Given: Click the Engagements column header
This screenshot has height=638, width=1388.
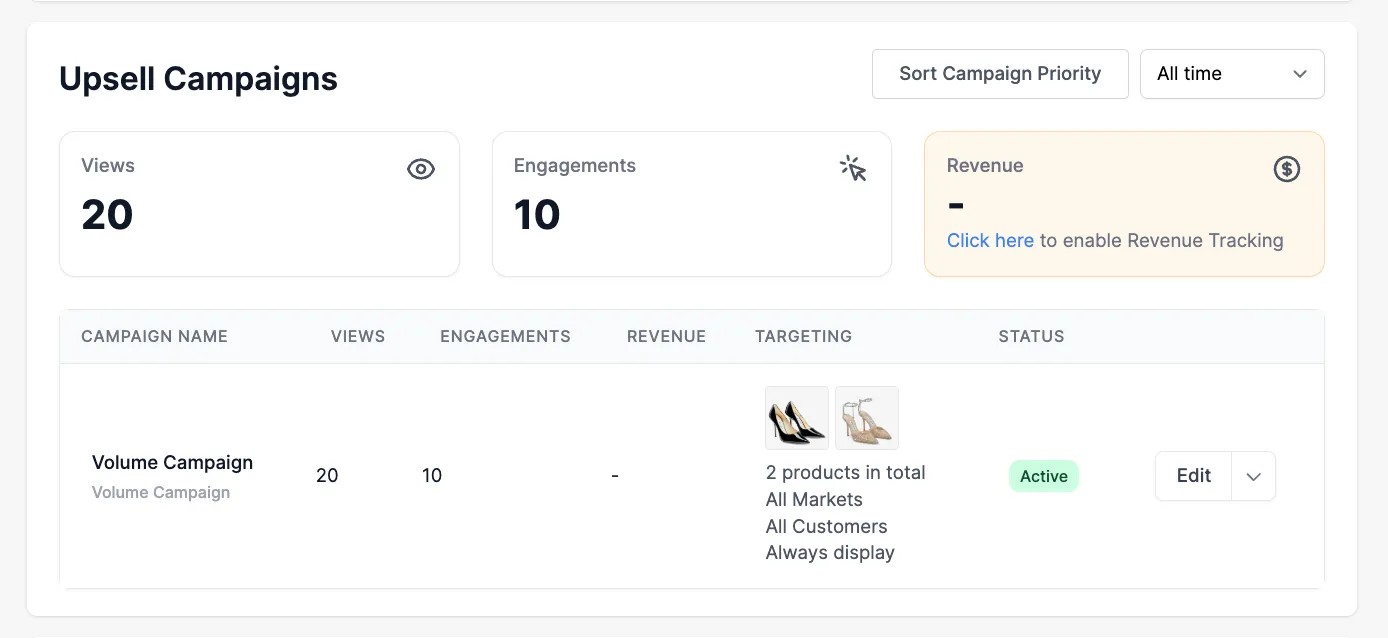Looking at the screenshot, I should coord(505,336).
